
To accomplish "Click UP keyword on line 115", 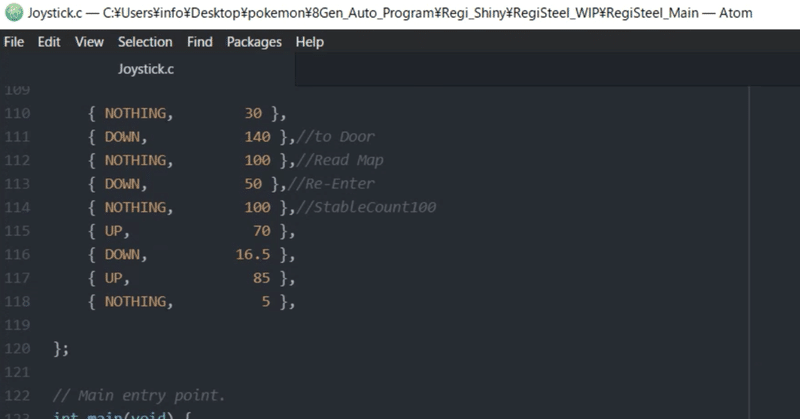I will tap(114, 231).
